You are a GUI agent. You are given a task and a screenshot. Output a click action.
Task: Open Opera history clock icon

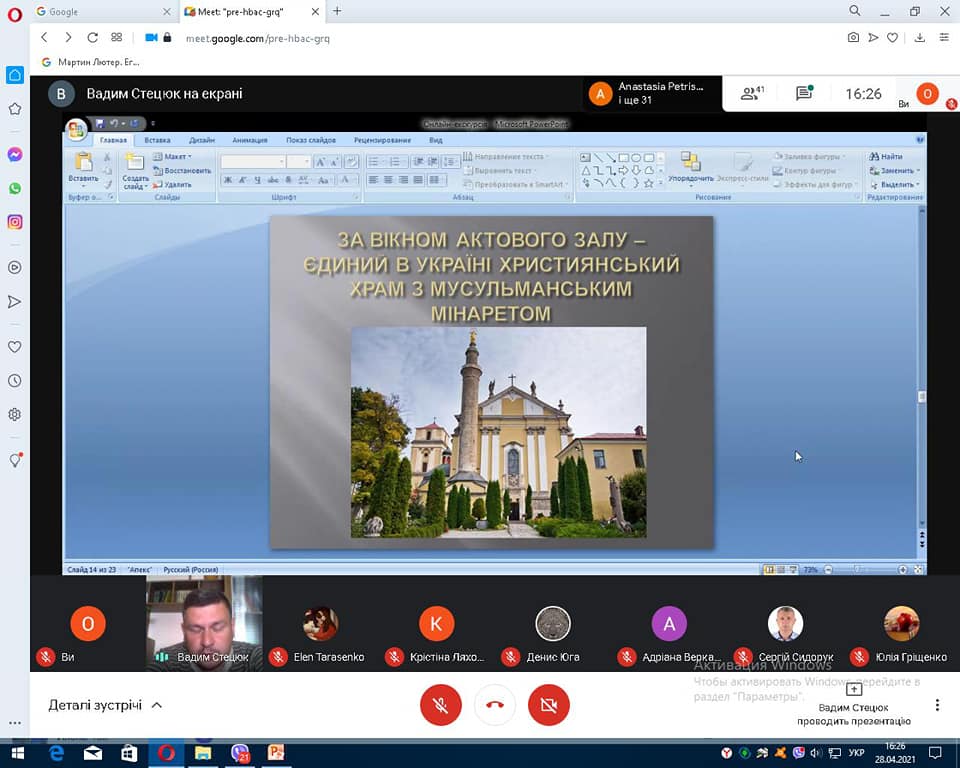pyautogui.click(x=15, y=381)
